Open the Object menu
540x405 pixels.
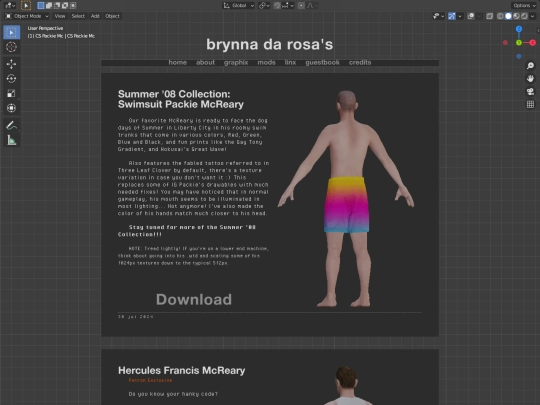[x=112, y=16]
